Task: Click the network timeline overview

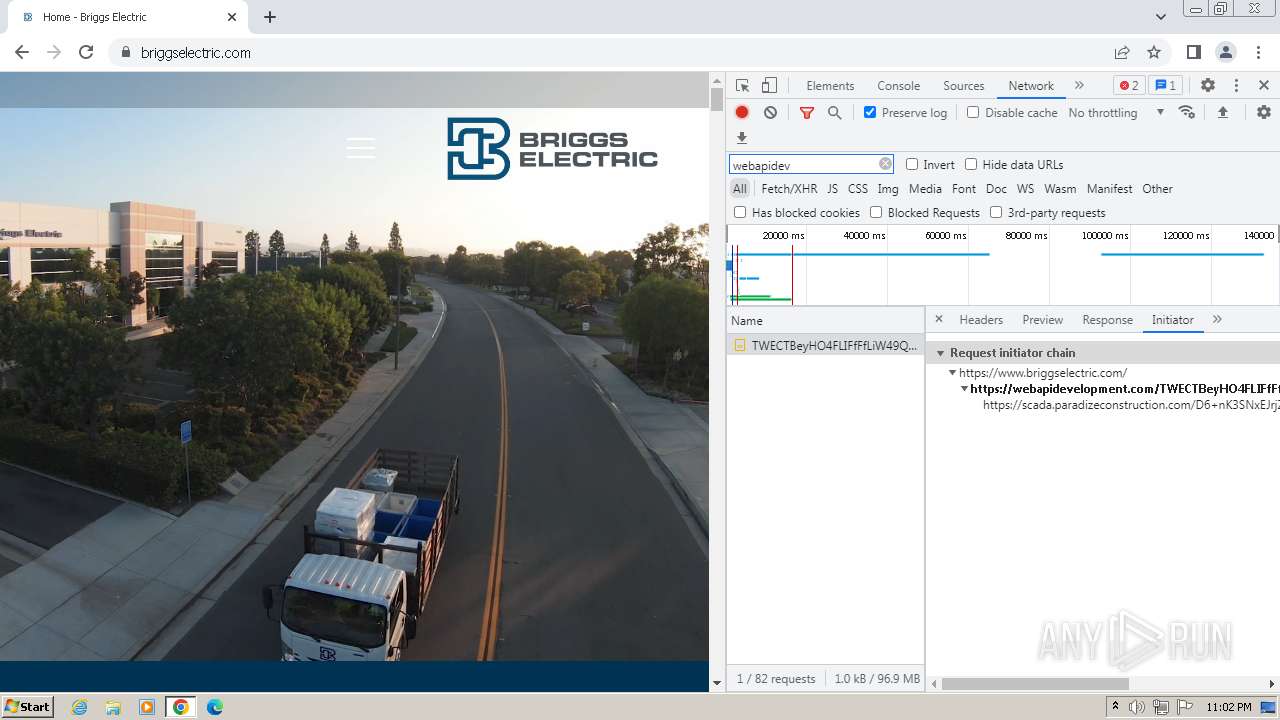Action: (1003, 265)
